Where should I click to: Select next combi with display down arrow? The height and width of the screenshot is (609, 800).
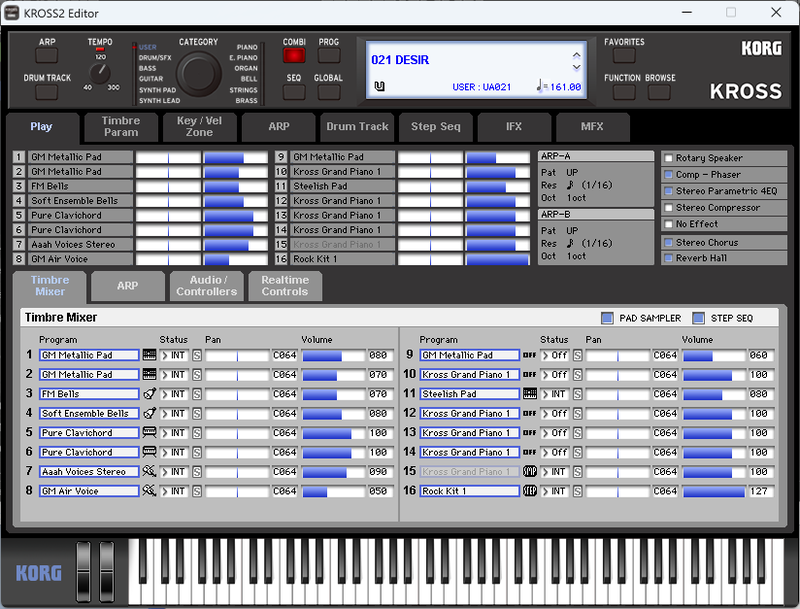click(x=577, y=67)
